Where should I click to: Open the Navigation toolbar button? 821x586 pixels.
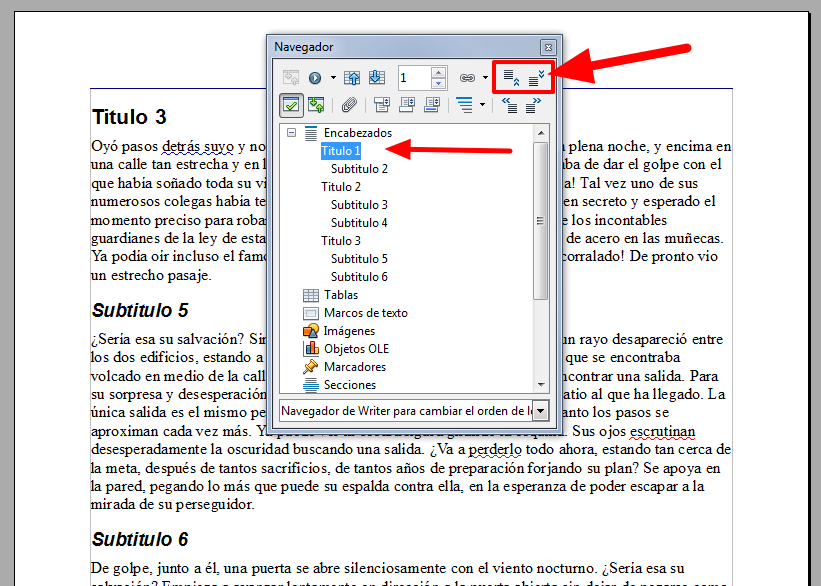coord(315,78)
